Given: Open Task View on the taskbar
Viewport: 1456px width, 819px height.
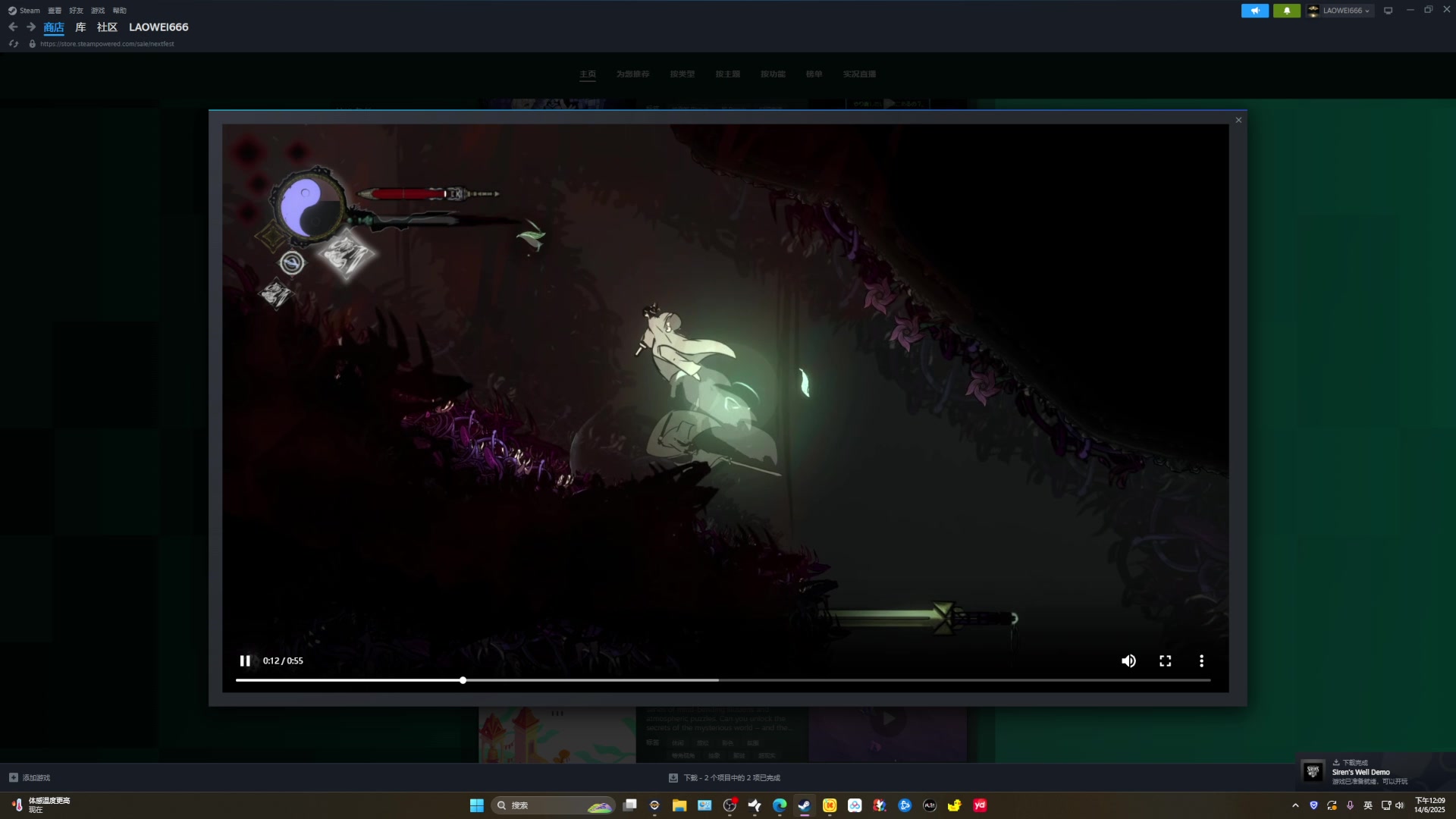Looking at the screenshot, I should (629, 805).
